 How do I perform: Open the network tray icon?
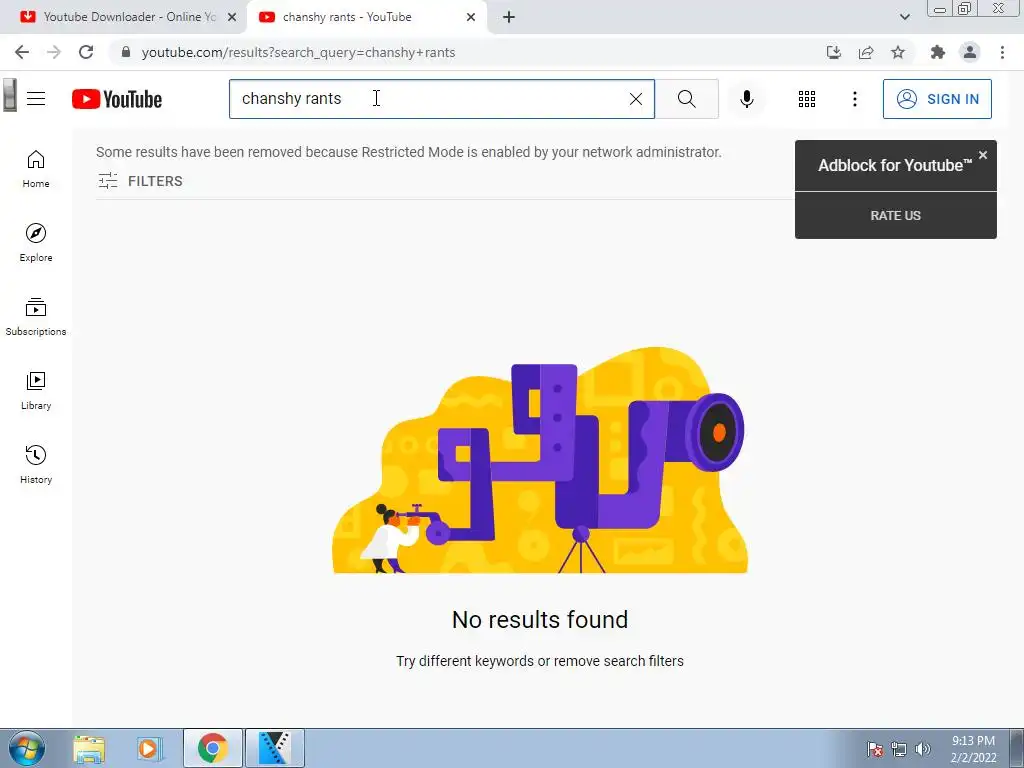[x=899, y=749]
